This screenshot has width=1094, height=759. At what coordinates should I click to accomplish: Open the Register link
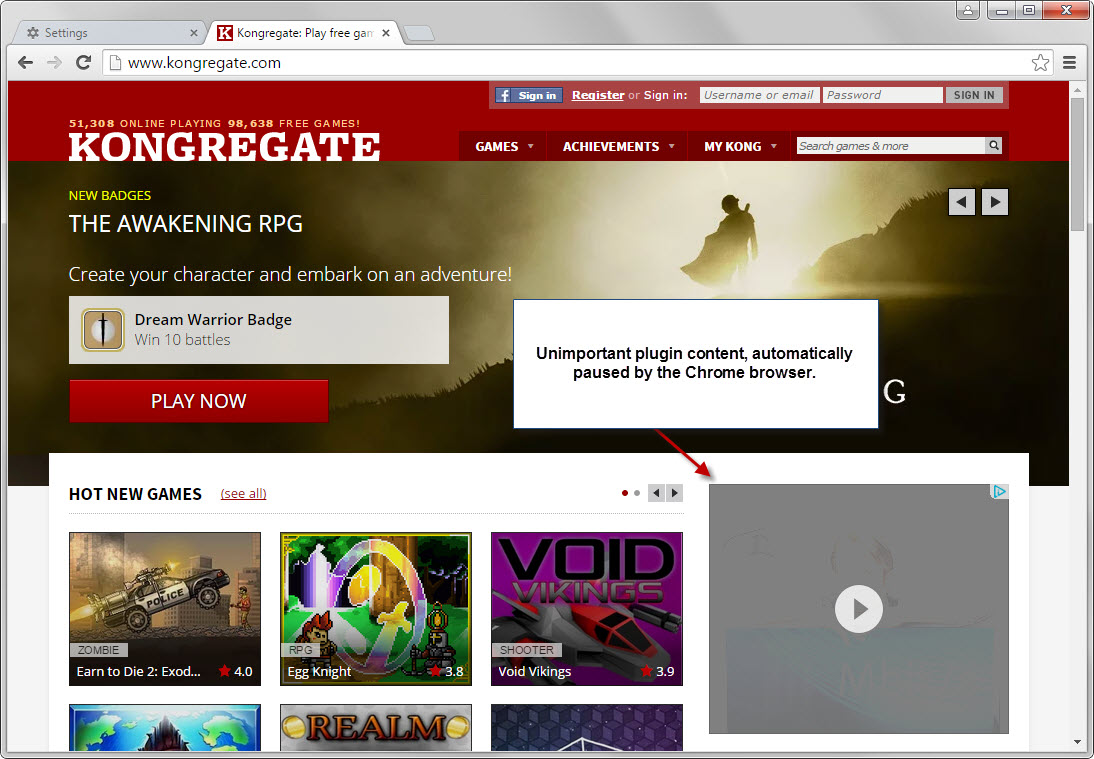[x=598, y=95]
